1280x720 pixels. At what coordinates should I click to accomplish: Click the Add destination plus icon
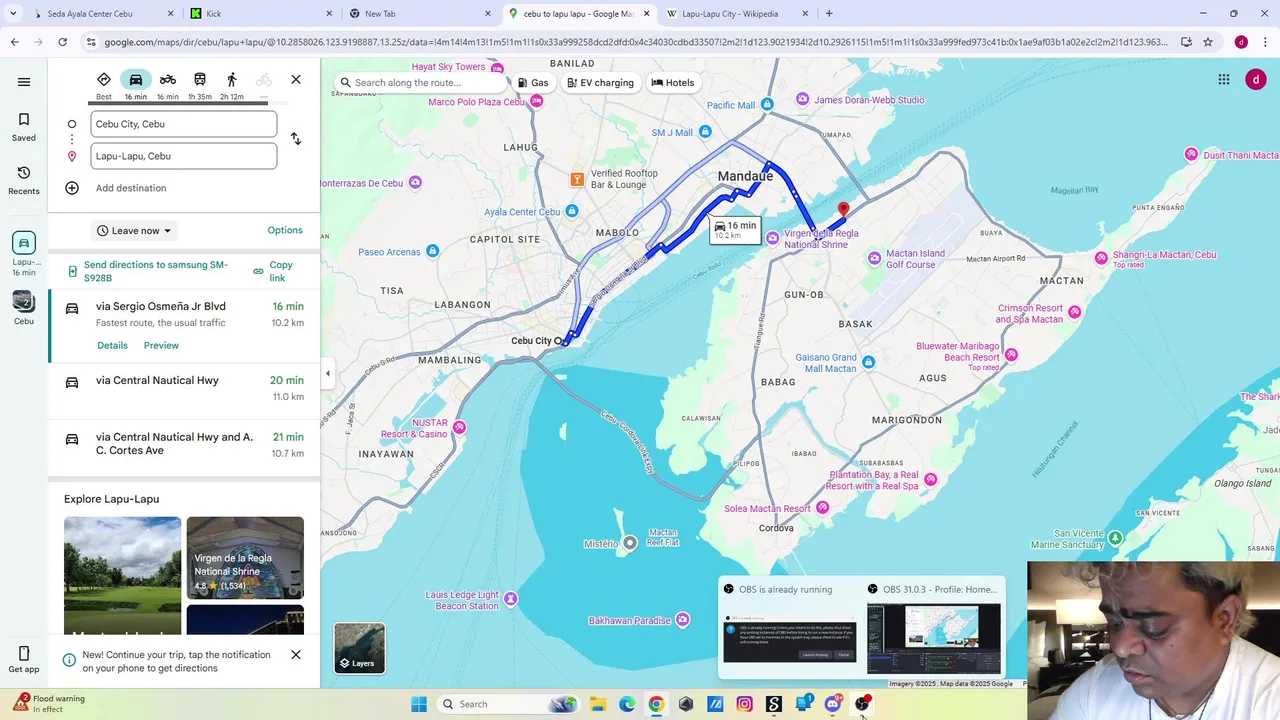tap(72, 188)
